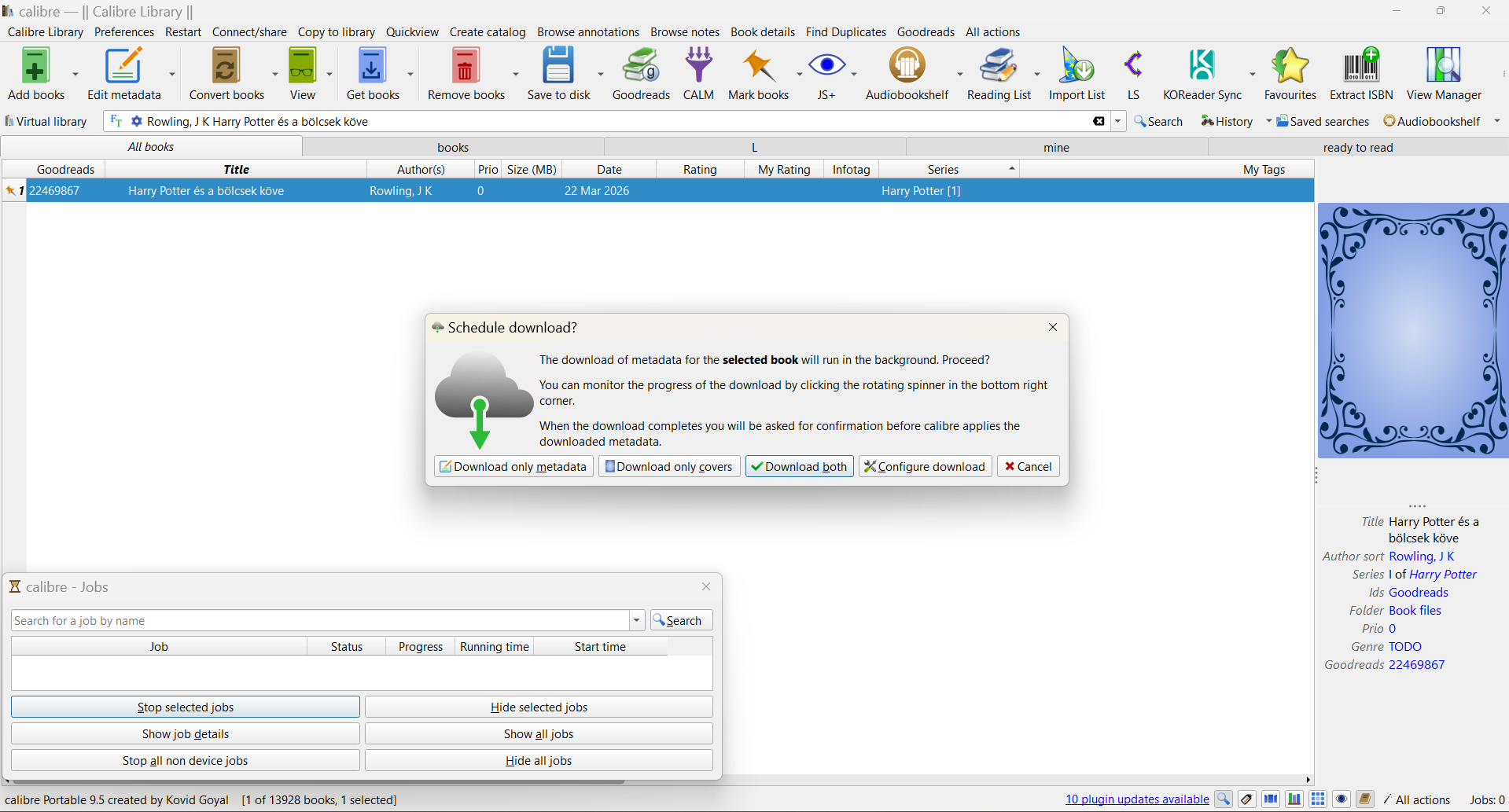Expand the Audiobookshelf search bar dropdown arrow
The image size is (1509, 812).
[x=1497, y=121]
